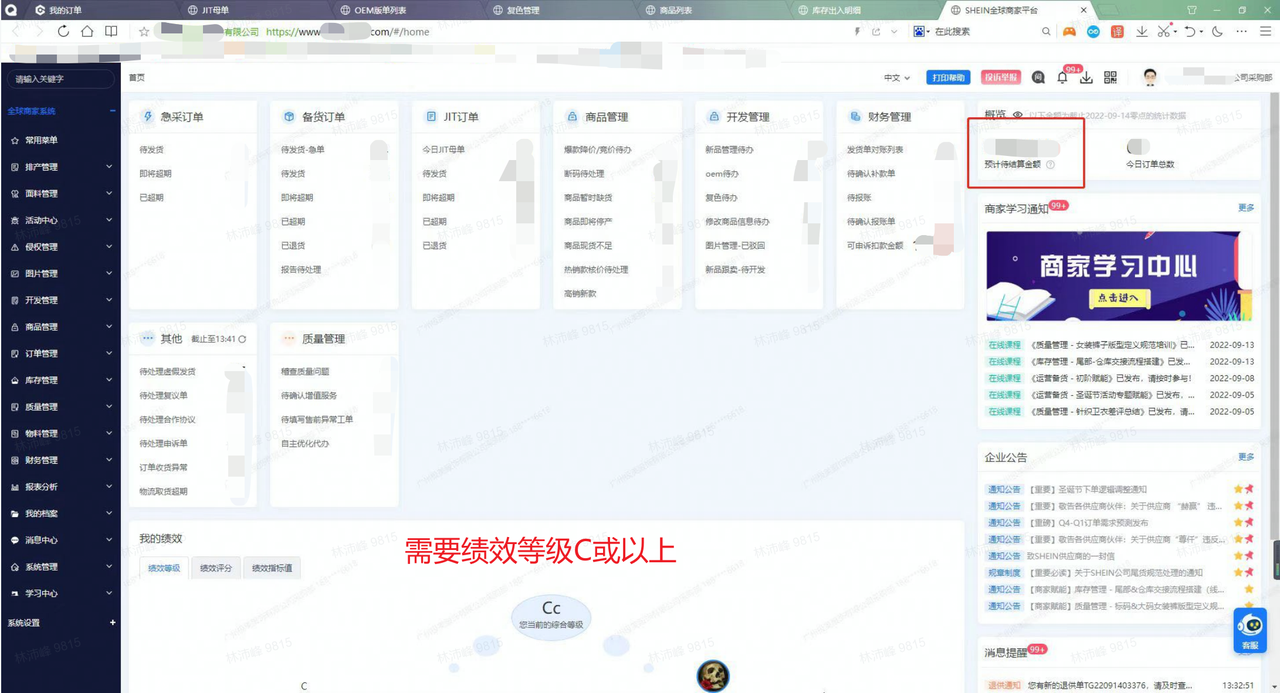Switch to the 绩效评分 tab
This screenshot has width=1280, height=693.
point(215,568)
